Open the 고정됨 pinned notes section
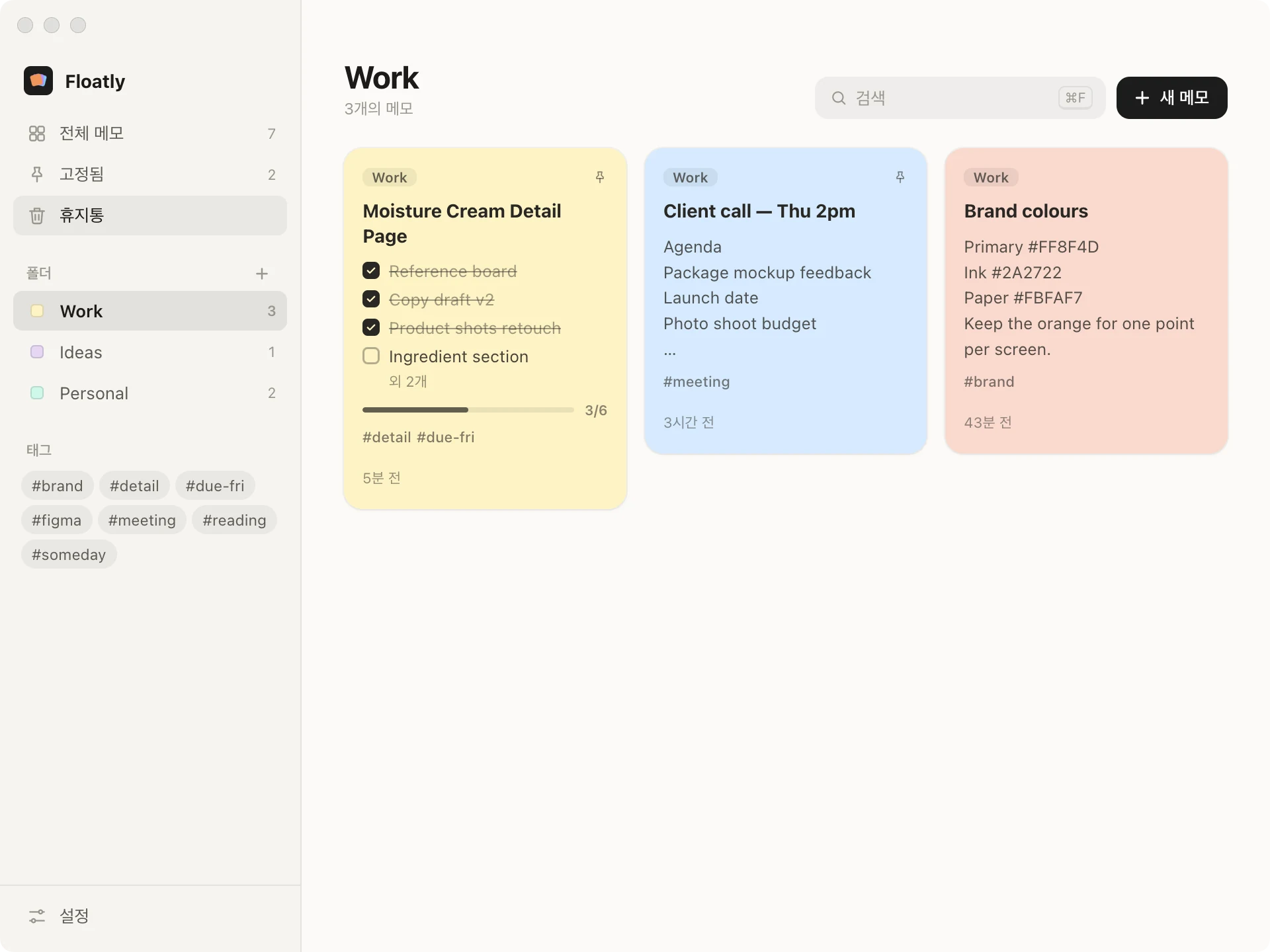 tap(150, 175)
